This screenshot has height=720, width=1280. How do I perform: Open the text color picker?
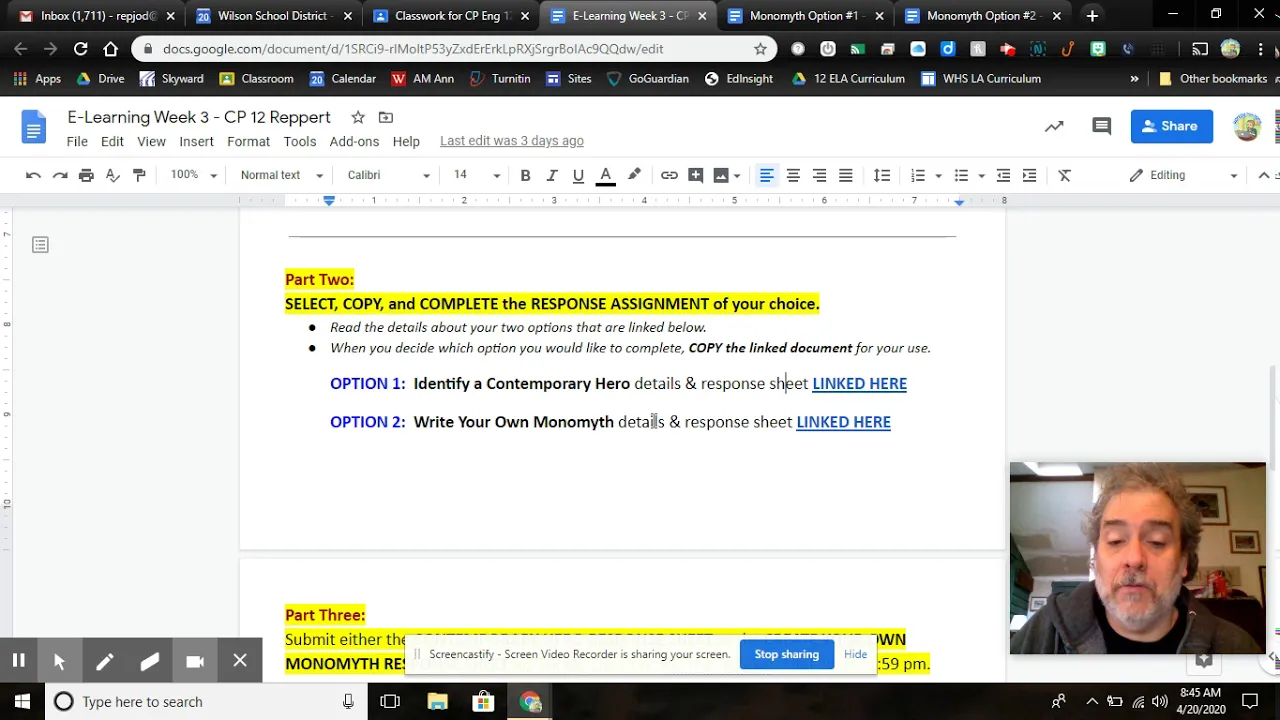[605, 175]
